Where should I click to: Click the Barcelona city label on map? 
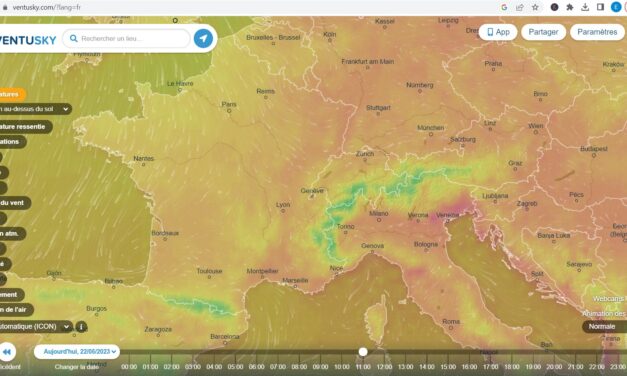pyautogui.click(x=225, y=336)
